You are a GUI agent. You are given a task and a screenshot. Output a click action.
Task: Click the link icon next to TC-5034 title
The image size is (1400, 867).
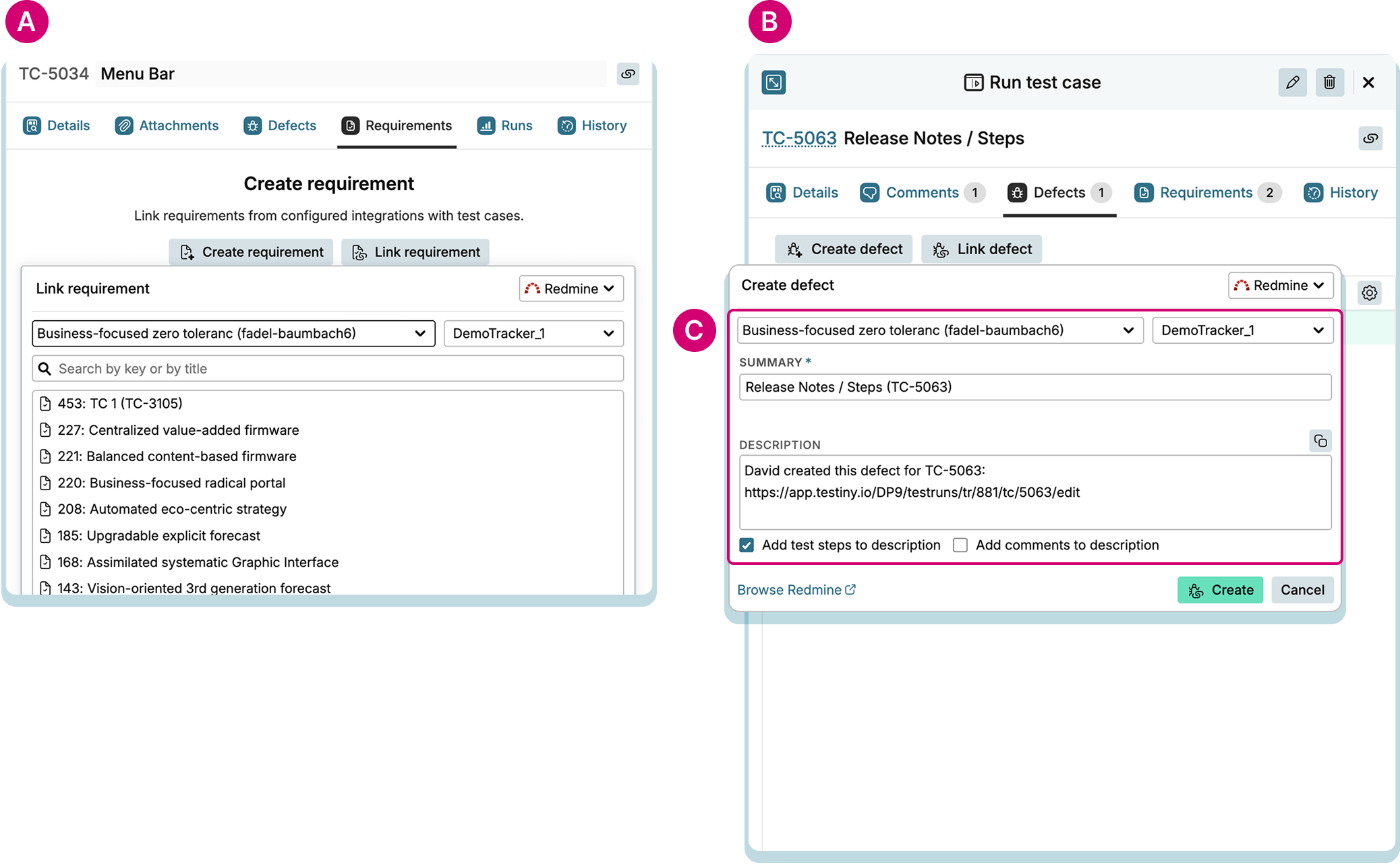tap(629, 74)
